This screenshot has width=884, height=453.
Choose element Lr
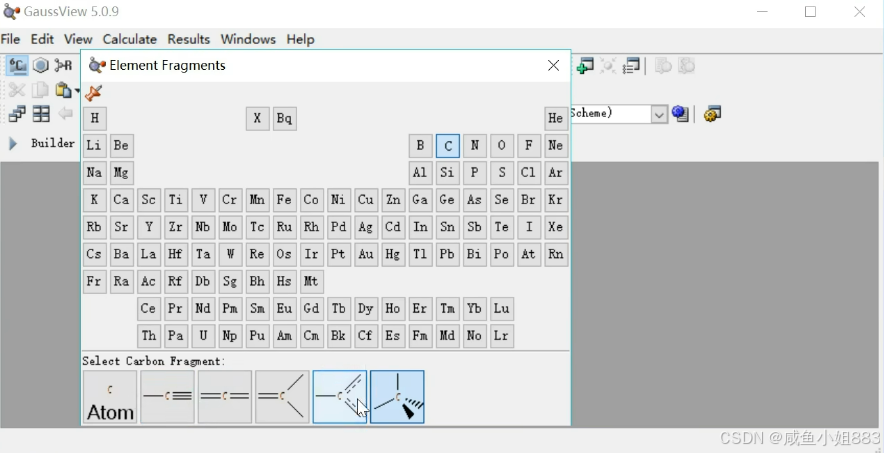502,336
